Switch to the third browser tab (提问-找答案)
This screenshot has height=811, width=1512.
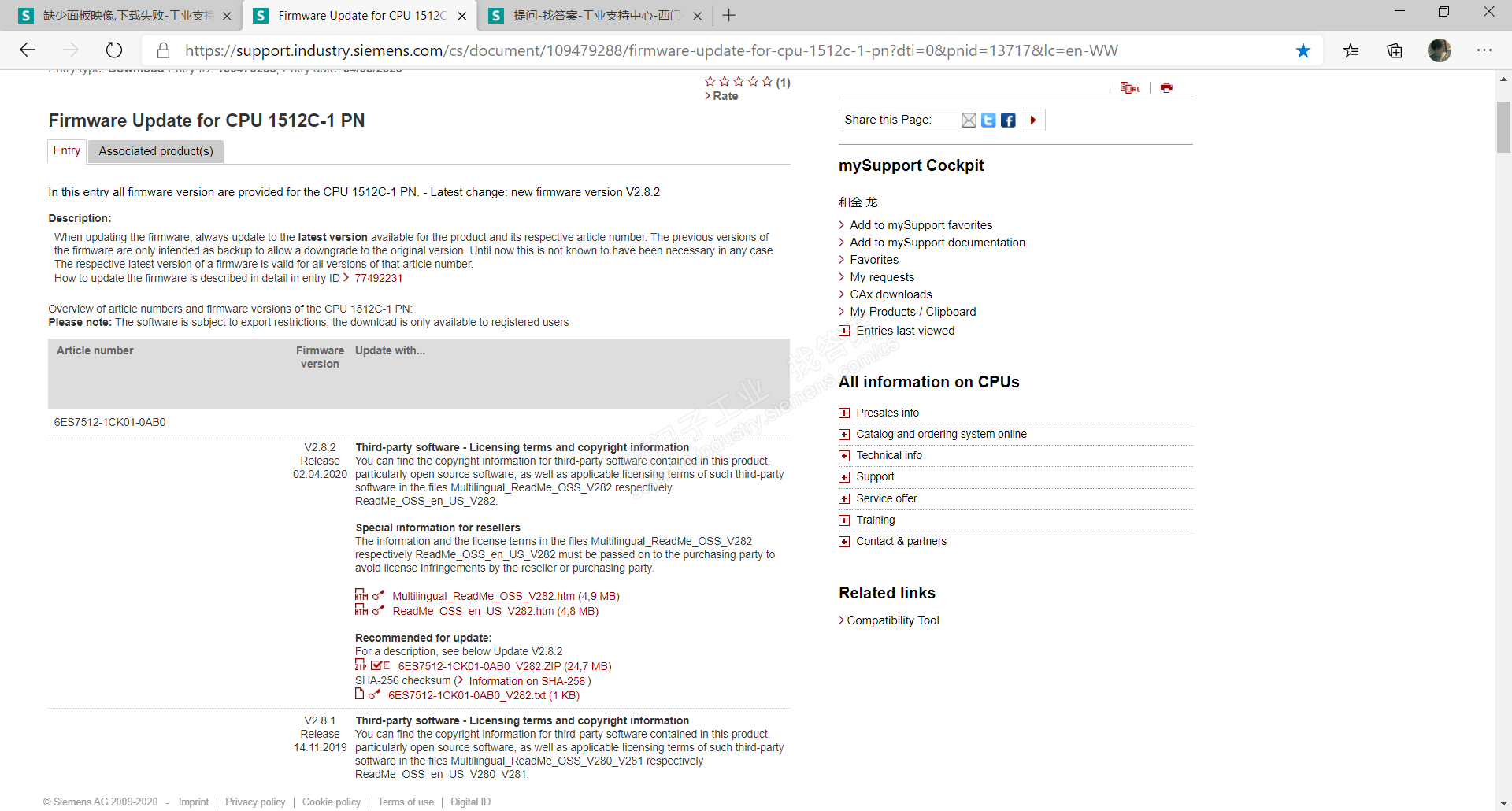[x=595, y=16]
